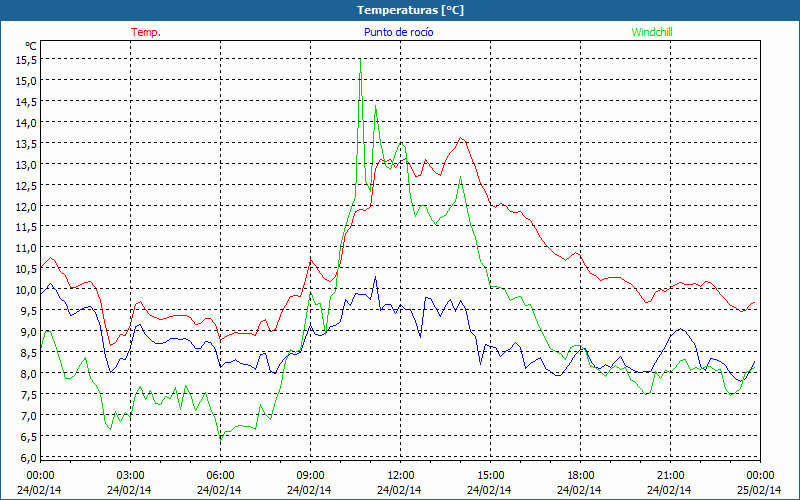
Task: Click the 9,5 y-axis value
Action: pos(30,311)
